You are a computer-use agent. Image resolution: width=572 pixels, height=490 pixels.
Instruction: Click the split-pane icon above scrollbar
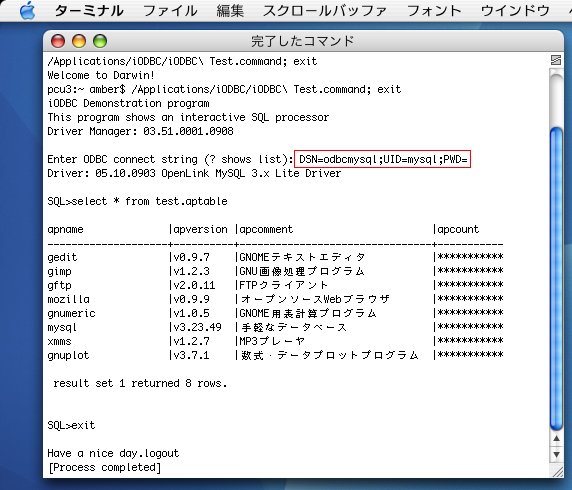pyautogui.click(x=556, y=60)
